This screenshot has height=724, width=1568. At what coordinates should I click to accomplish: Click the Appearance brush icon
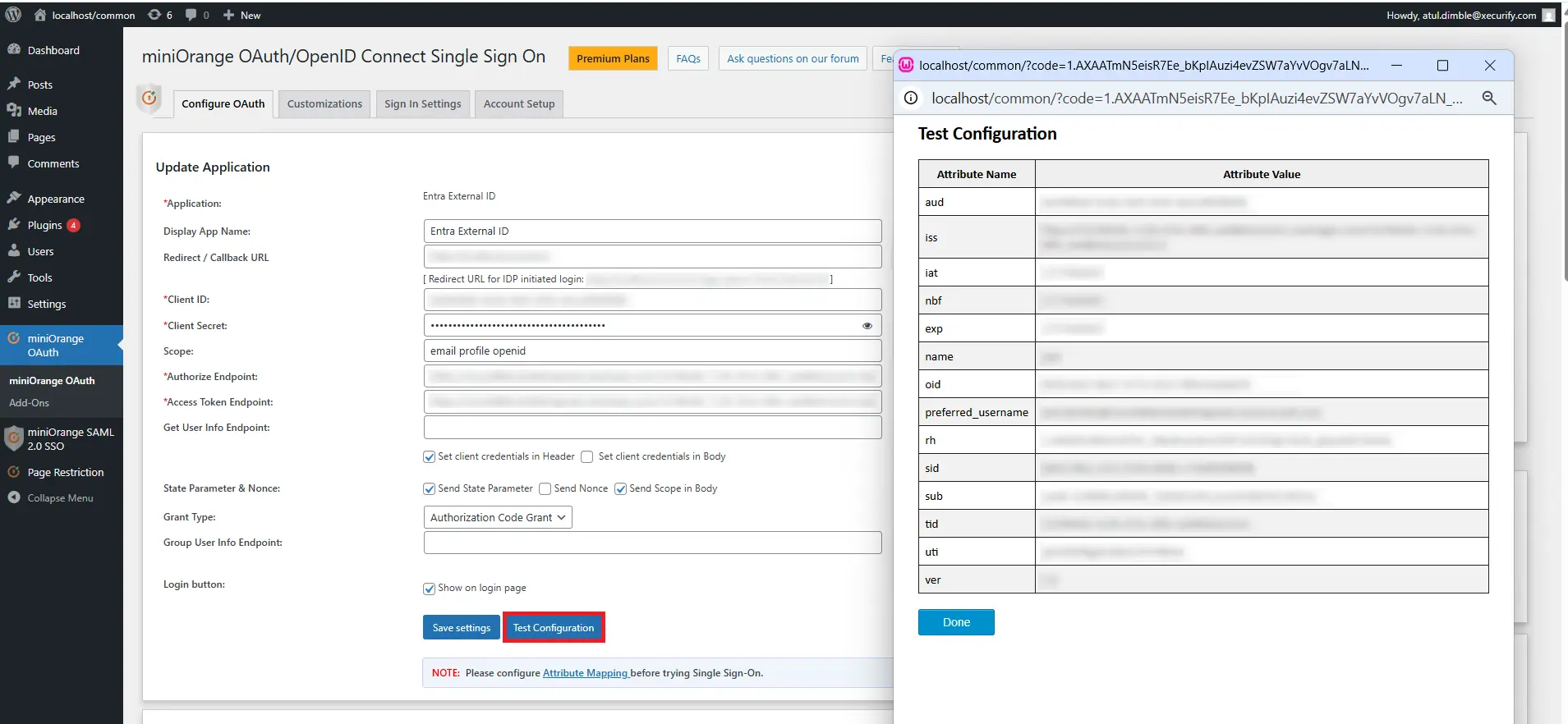[14, 198]
